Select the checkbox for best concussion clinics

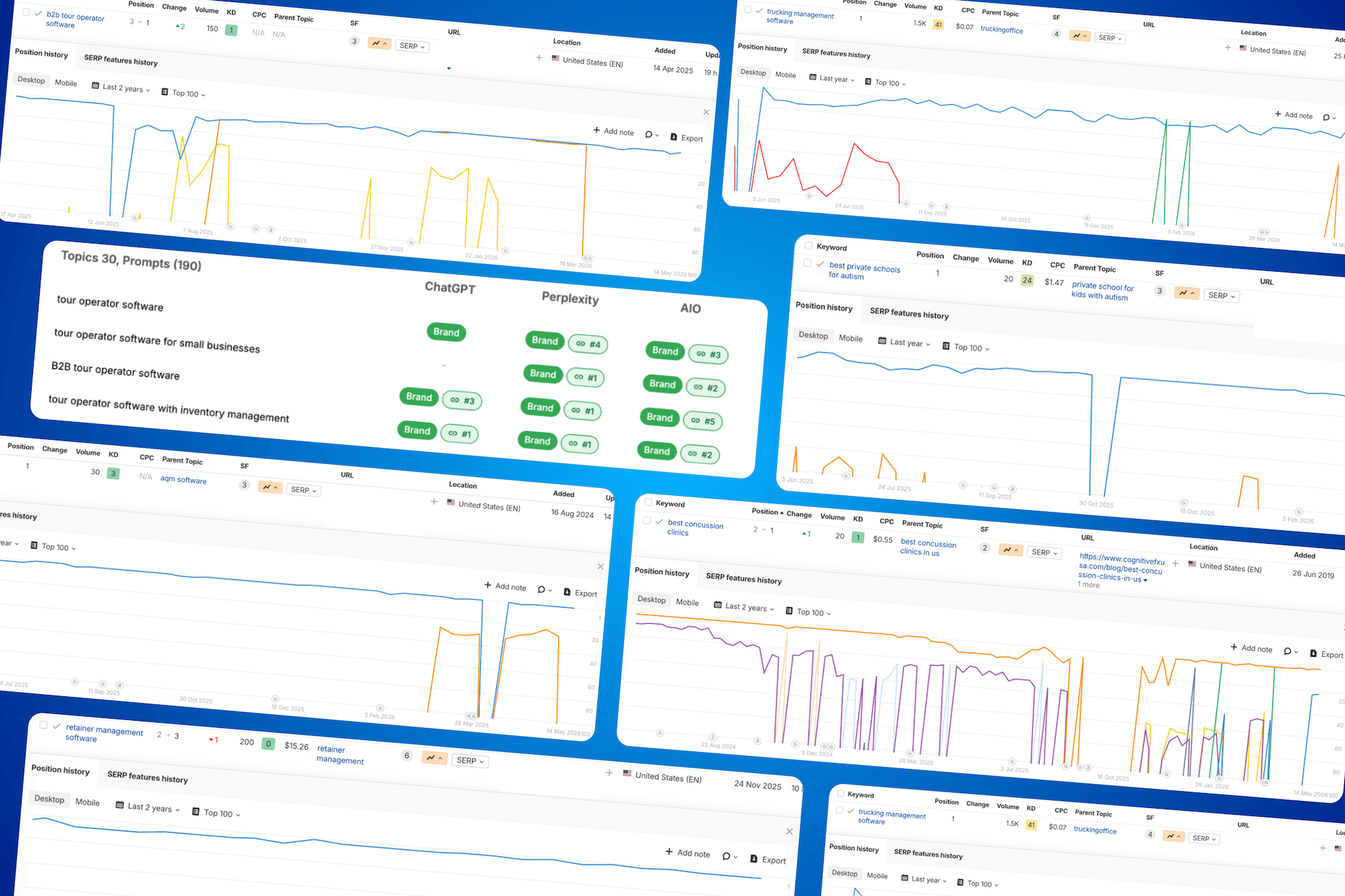coord(646,520)
